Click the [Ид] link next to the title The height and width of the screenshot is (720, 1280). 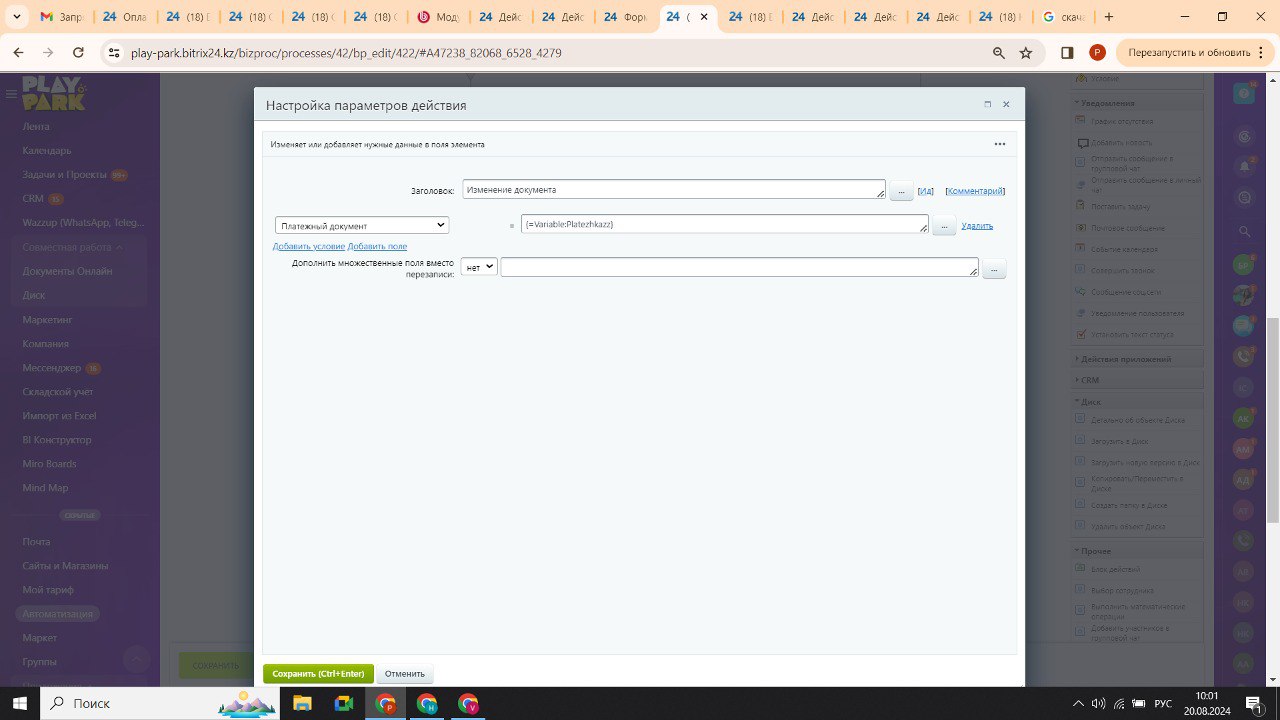point(925,191)
